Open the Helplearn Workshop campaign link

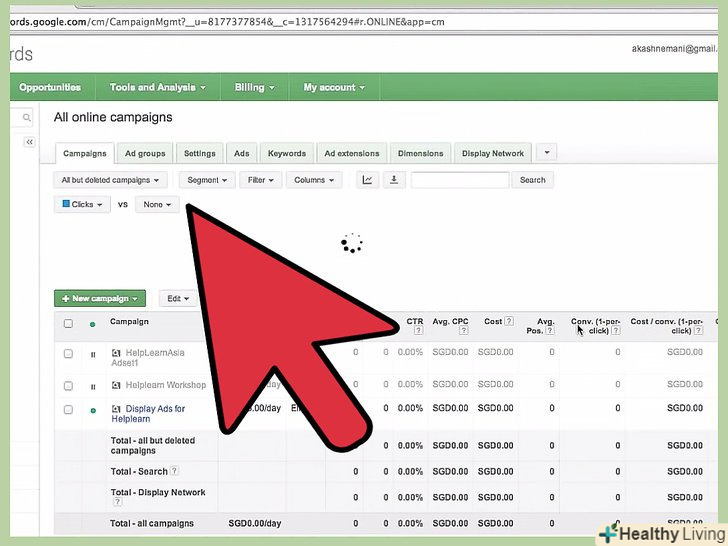(166, 385)
